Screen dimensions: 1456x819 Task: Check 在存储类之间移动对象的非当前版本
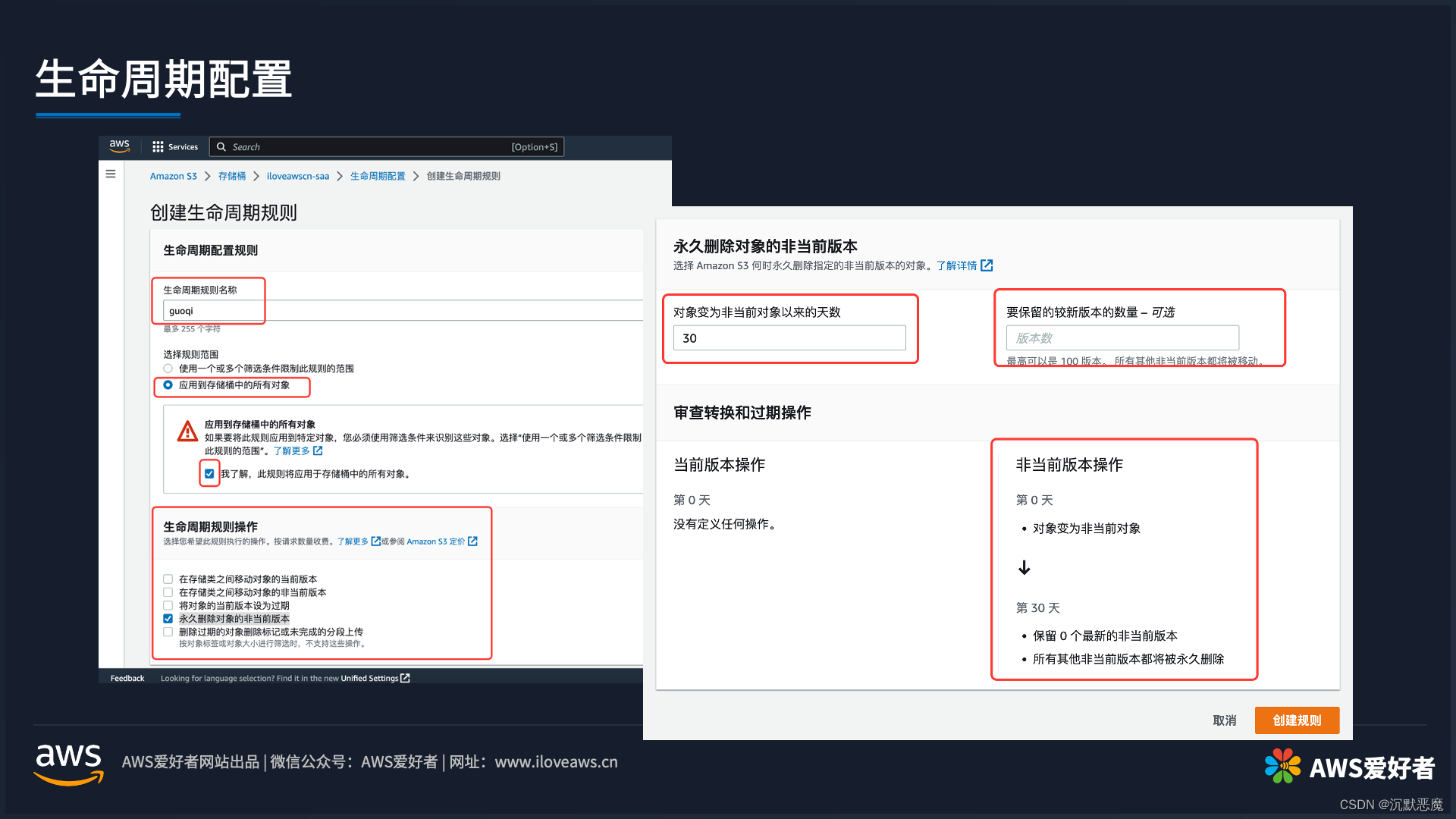coord(168,592)
